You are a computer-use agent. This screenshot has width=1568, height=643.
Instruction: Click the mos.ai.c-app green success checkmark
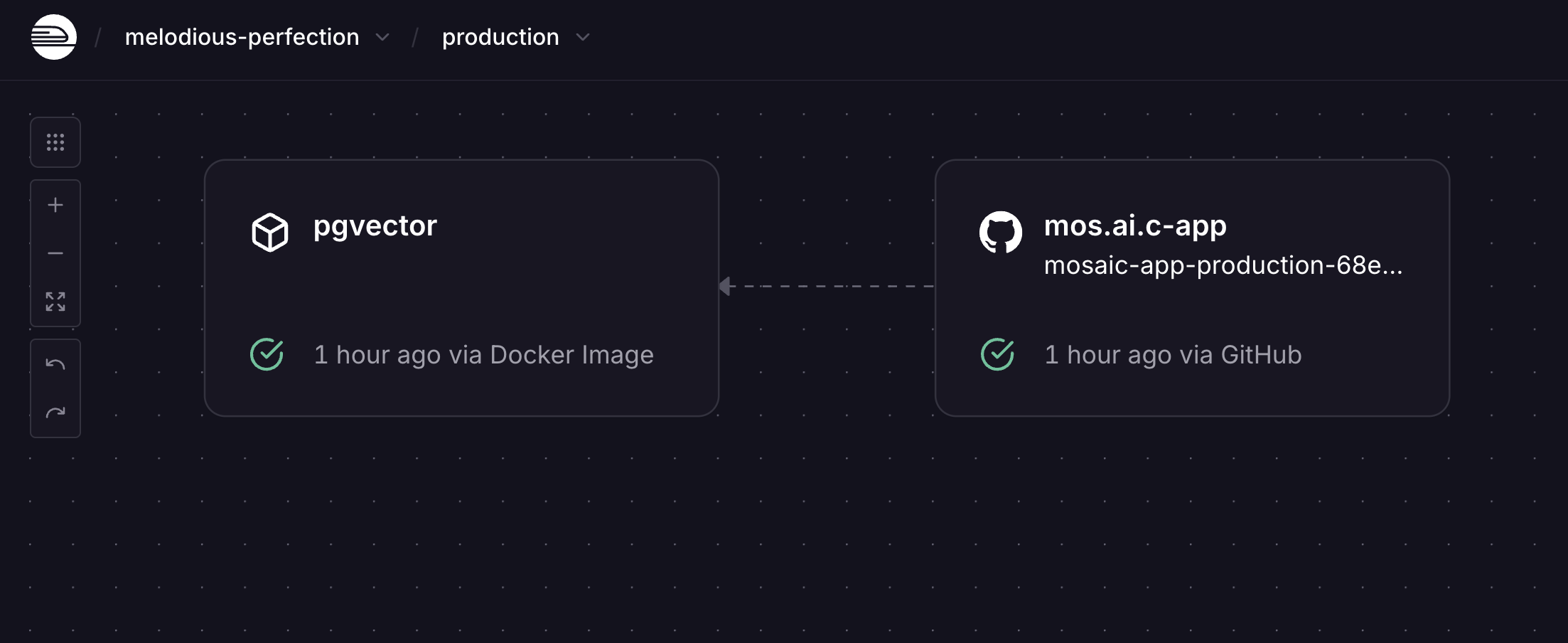[x=998, y=354]
